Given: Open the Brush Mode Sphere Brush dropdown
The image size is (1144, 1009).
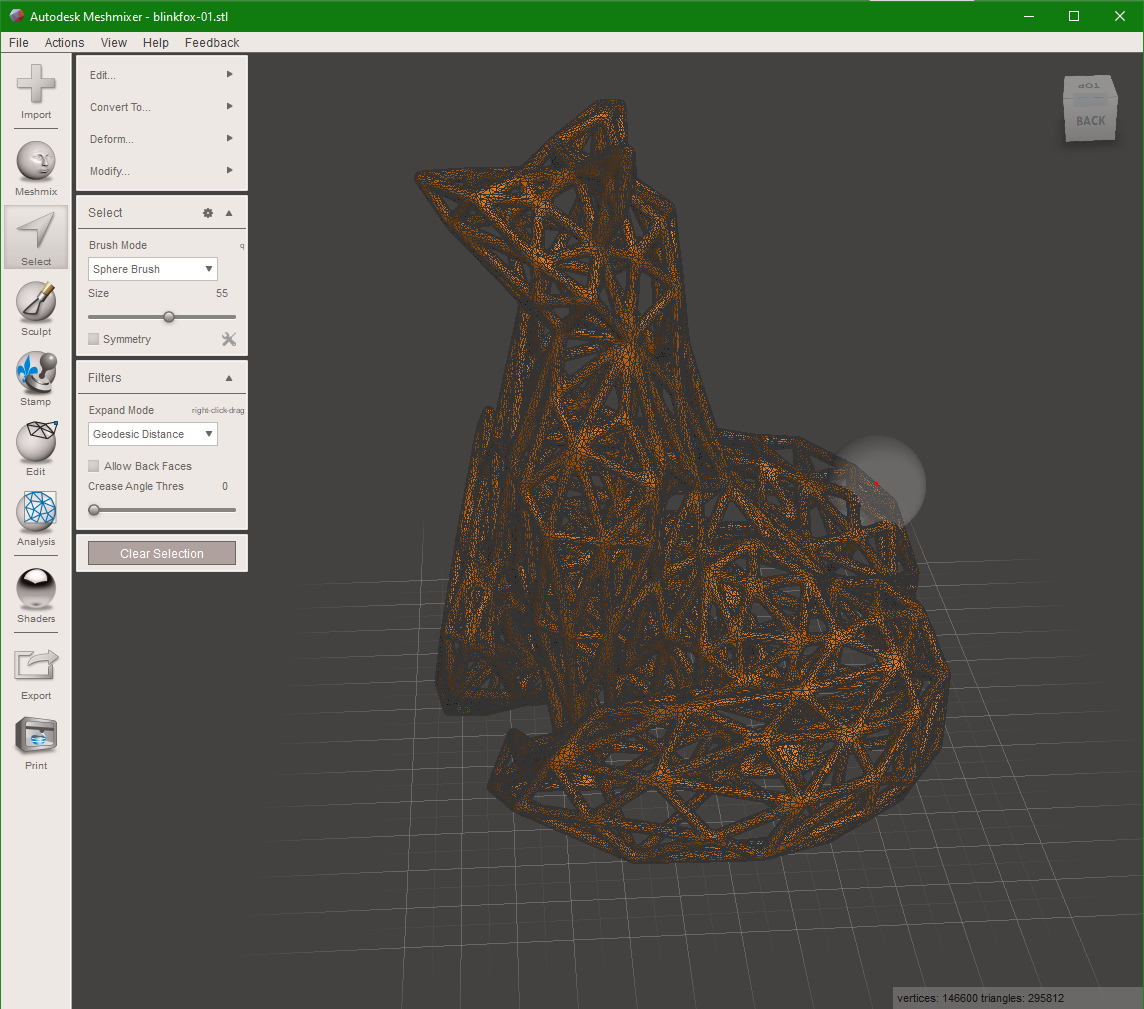Looking at the screenshot, I should click(x=152, y=269).
